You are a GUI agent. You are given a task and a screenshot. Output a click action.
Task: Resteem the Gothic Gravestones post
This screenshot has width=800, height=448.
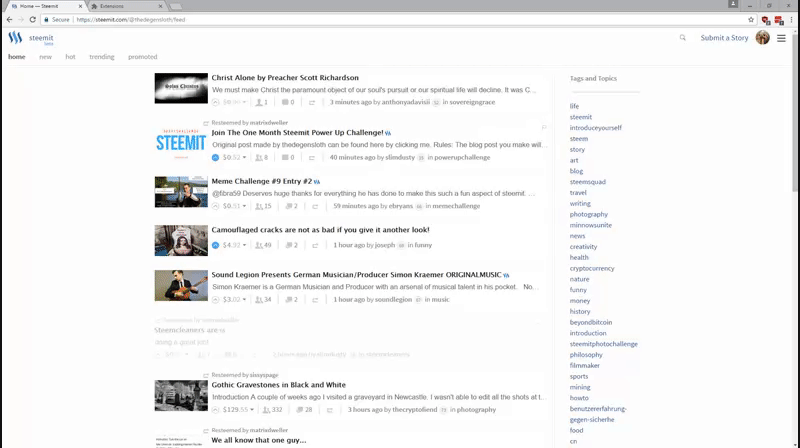point(330,410)
